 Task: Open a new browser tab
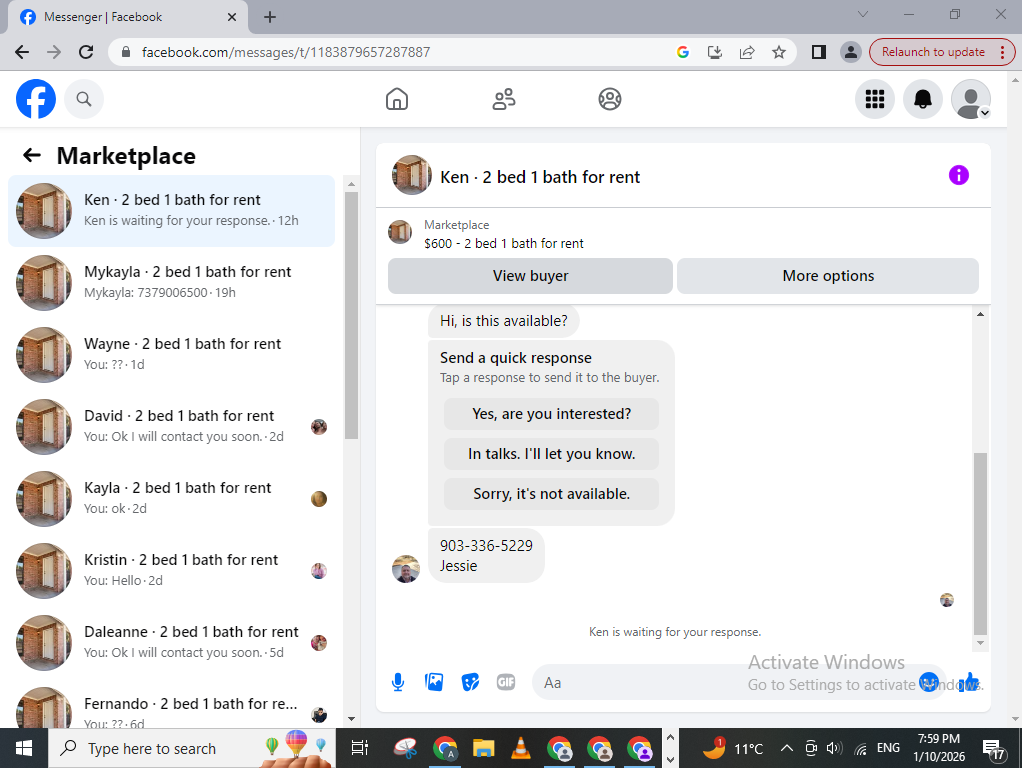[x=270, y=17]
